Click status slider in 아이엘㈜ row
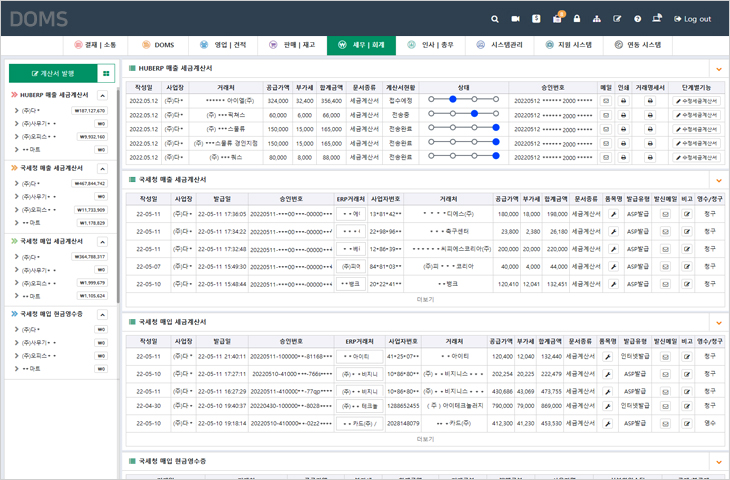Image resolution: width=730 pixels, height=480 pixels. coord(464,100)
